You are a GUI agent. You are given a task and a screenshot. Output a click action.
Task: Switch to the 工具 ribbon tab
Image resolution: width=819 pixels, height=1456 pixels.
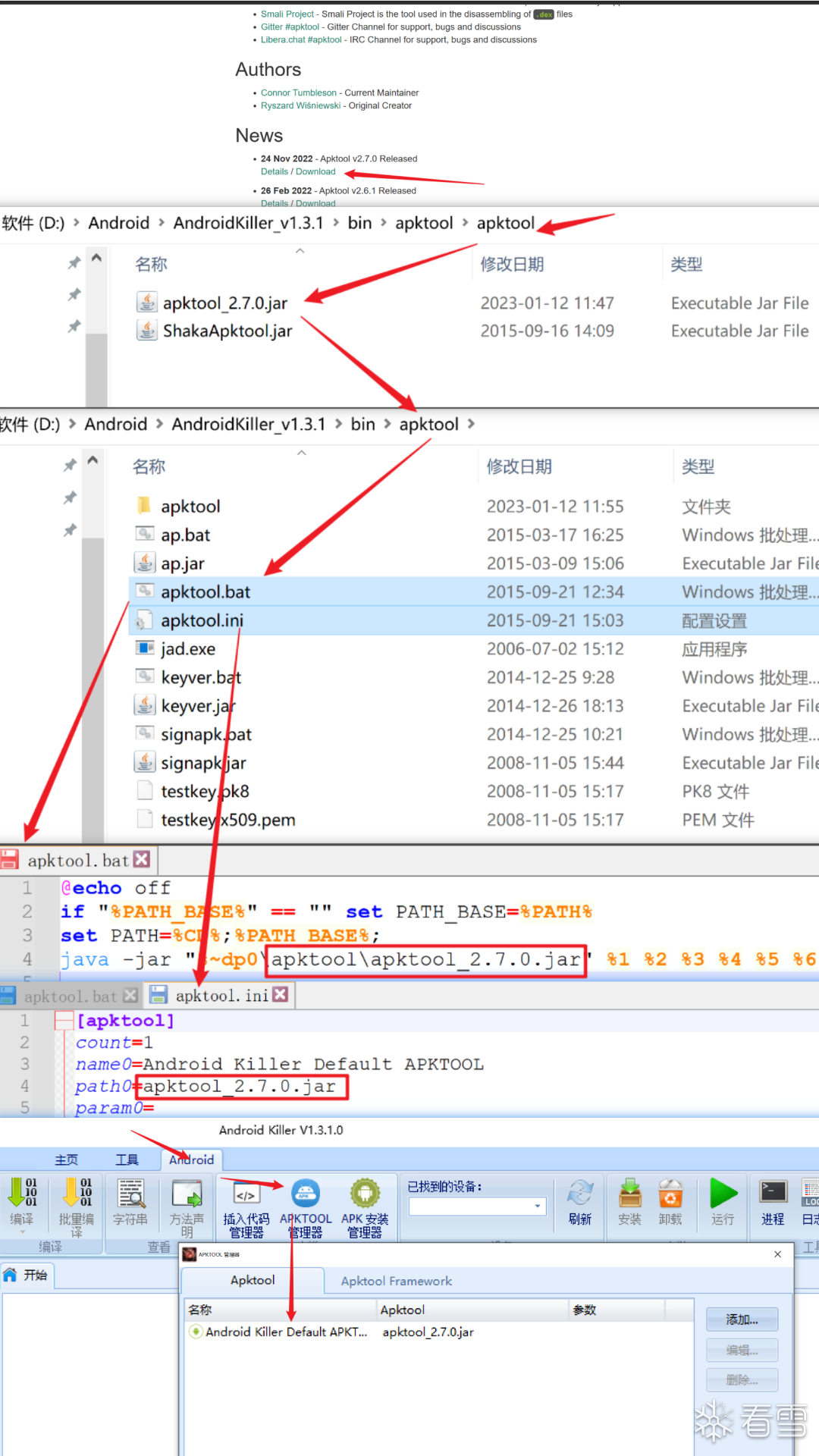(127, 1159)
